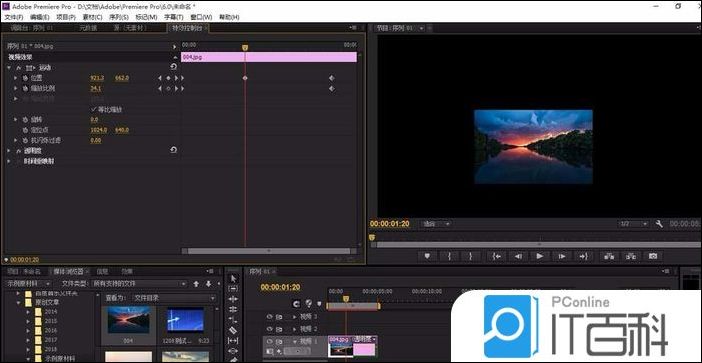Screen dimensions: 702x363
Task: Add Position keyframe diamond button
Action: (168, 78)
